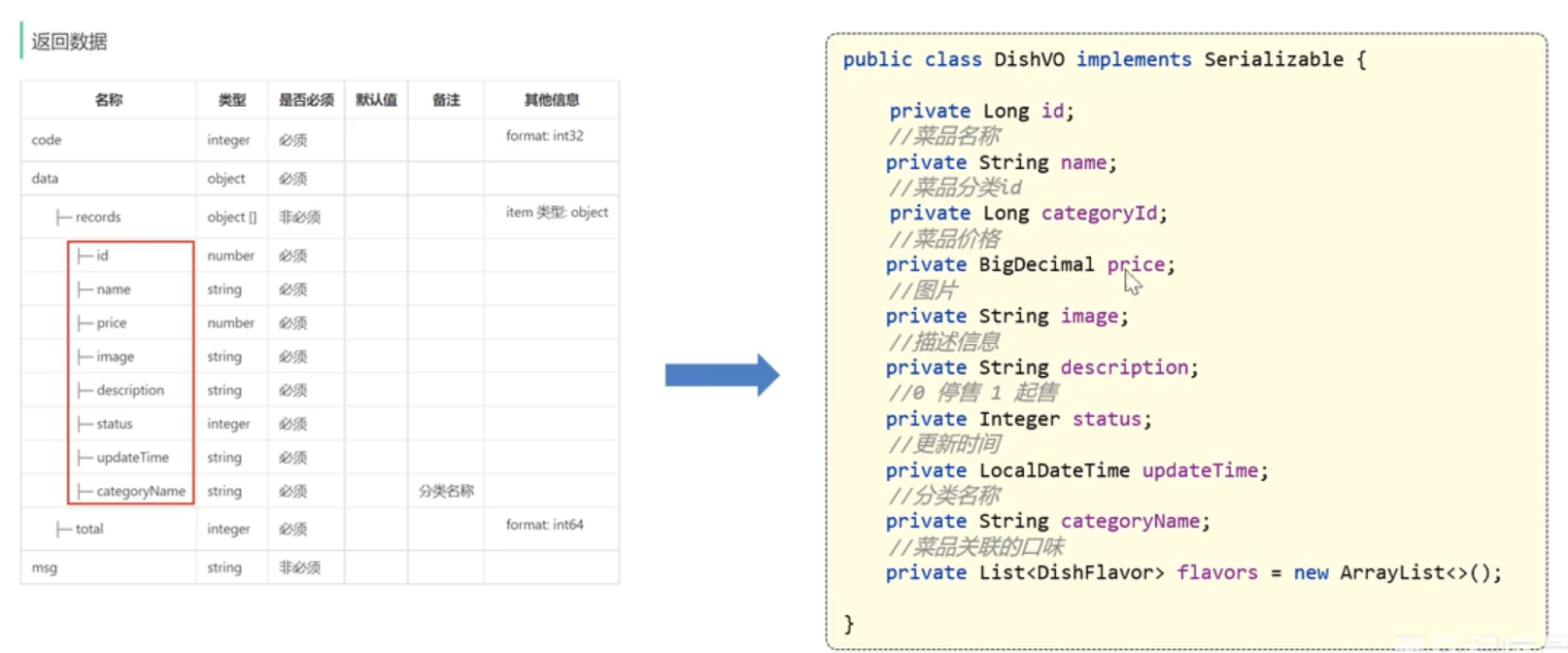Click 'string' type in updateTime row
The height and width of the screenshot is (653, 1568).
[x=224, y=457]
